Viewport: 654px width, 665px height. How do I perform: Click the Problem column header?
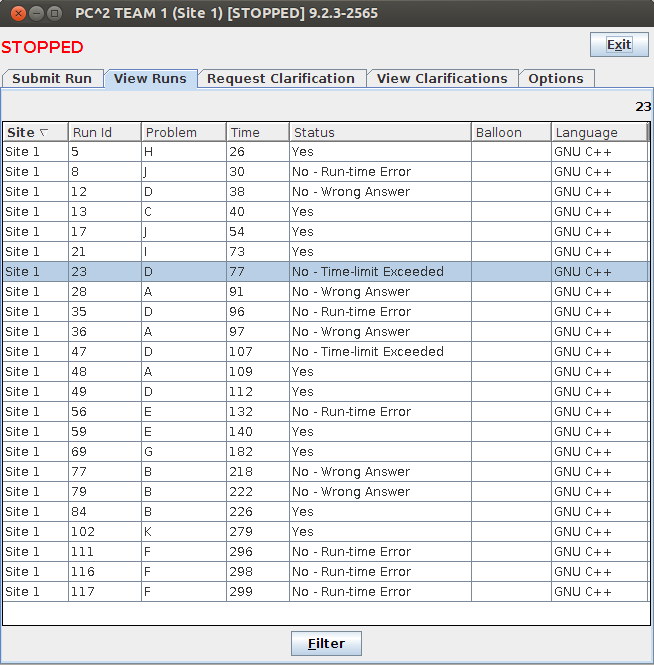point(183,132)
